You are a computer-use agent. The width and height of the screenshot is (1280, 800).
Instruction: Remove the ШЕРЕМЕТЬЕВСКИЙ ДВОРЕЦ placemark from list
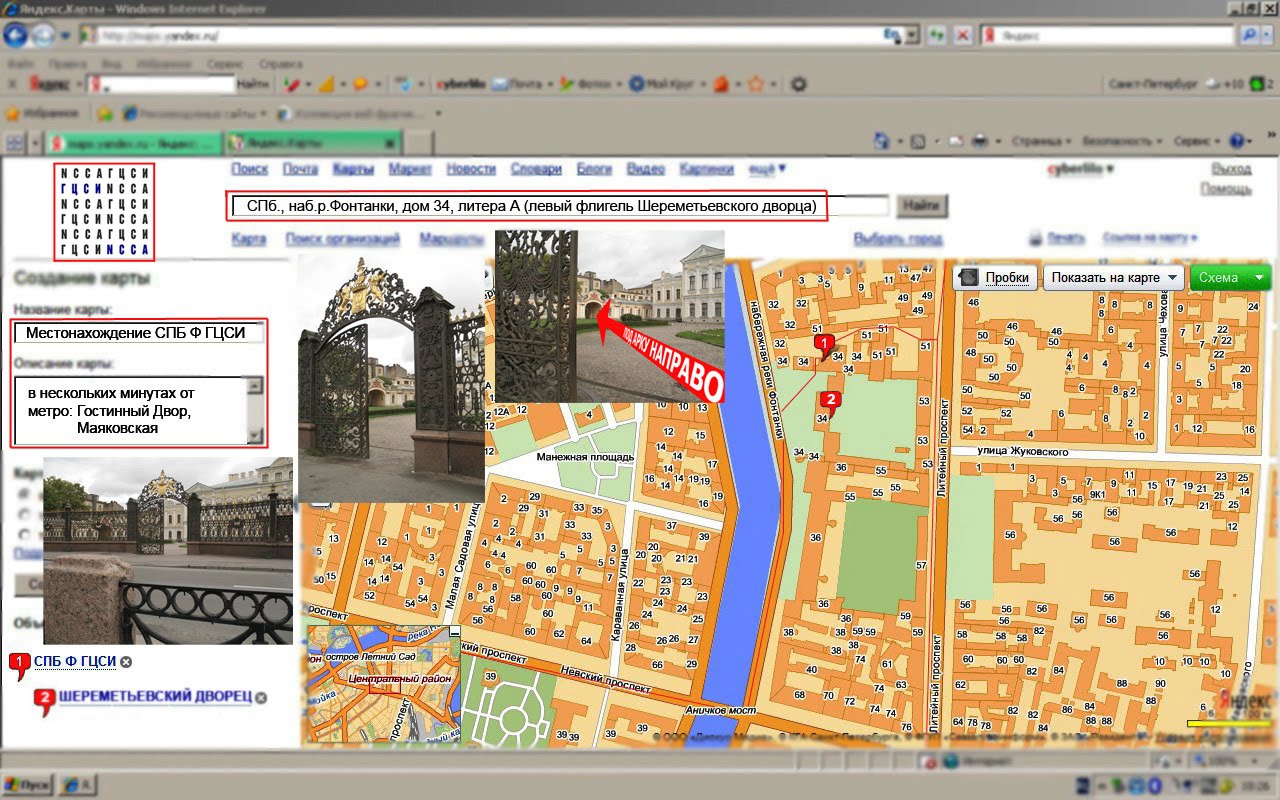[x=261, y=698]
